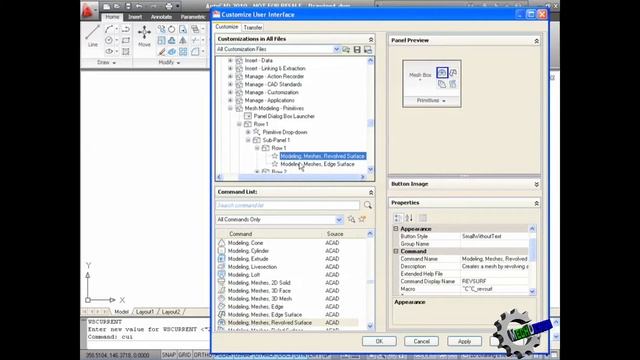Open the AutoCAD application menu logo

pyautogui.click(x=88, y=10)
